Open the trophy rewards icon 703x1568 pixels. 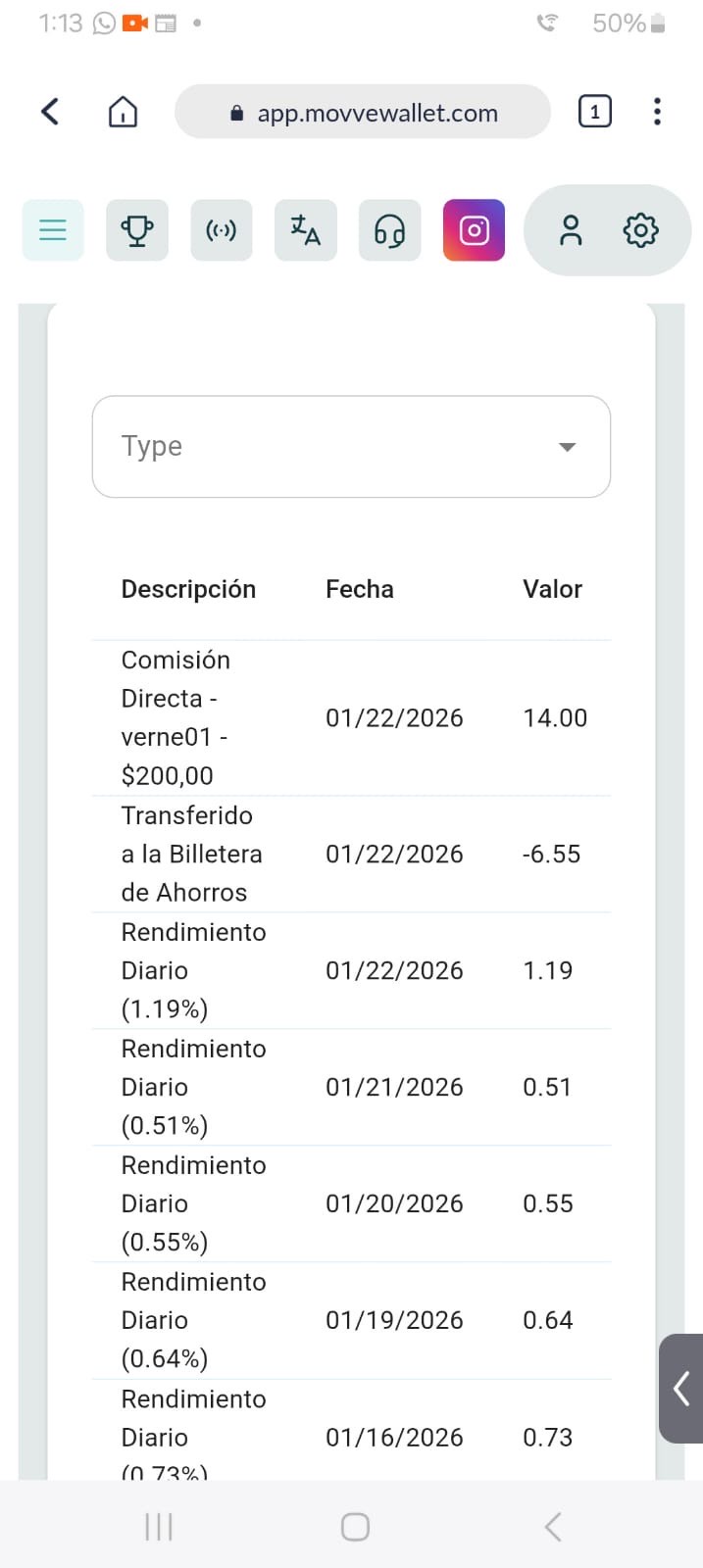click(136, 230)
